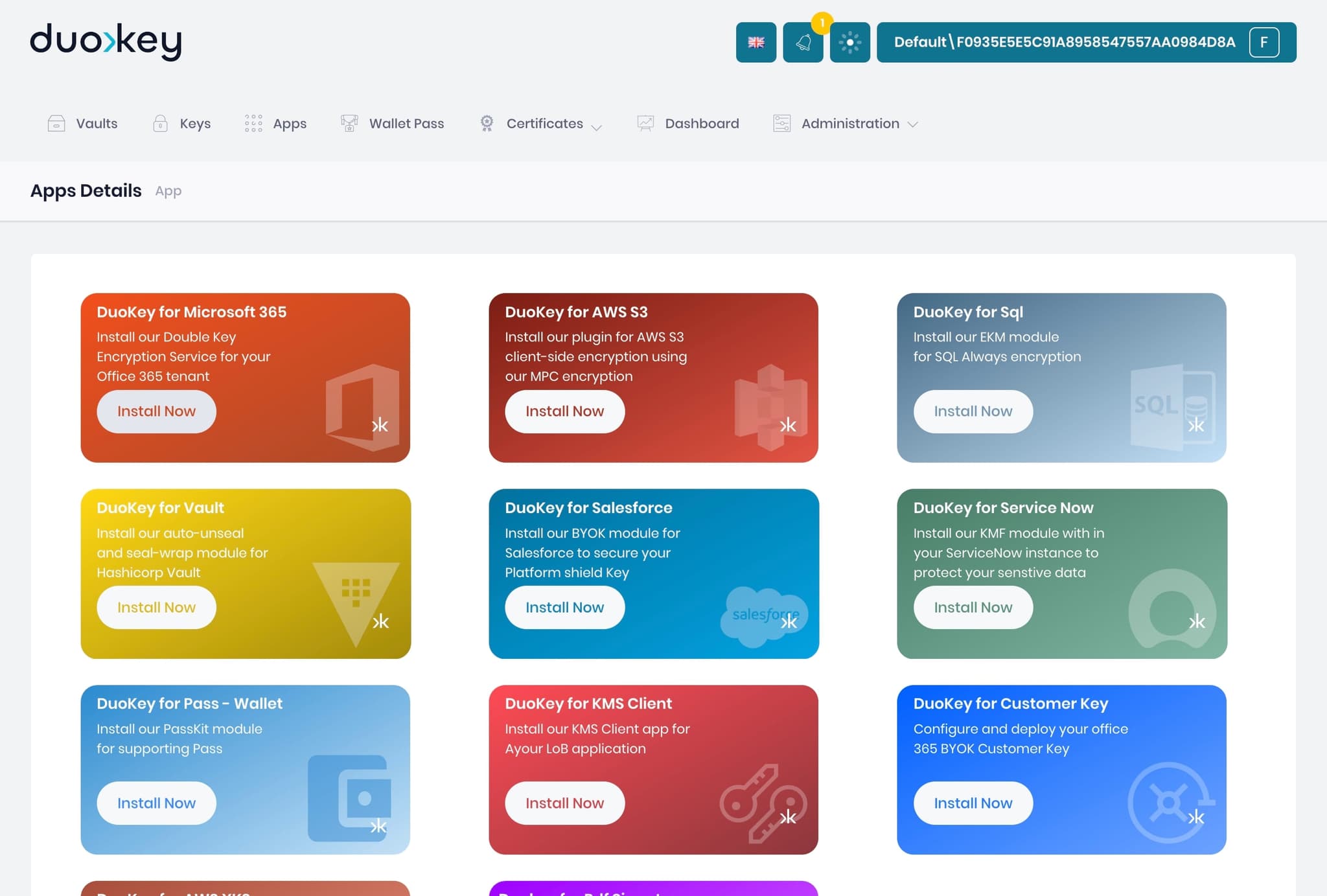Click the wallet icon on Pass card
The image size is (1327, 896).
click(349, 798)
